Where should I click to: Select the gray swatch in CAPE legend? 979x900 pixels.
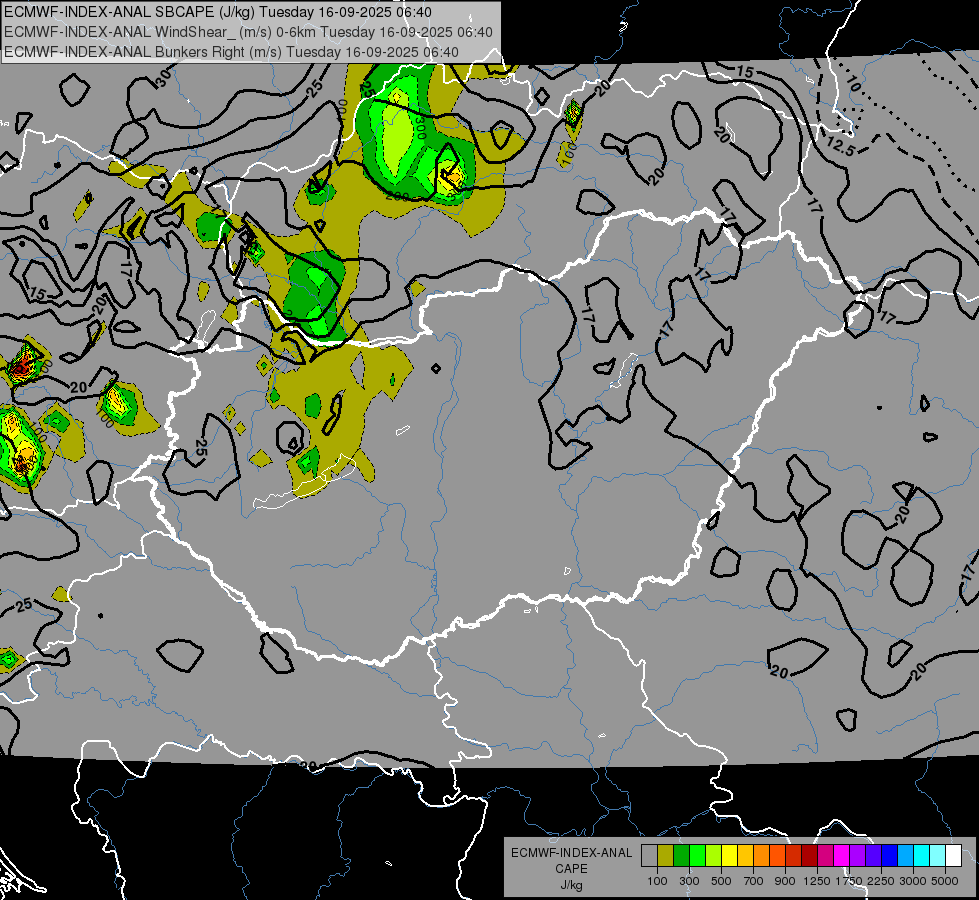649,856
